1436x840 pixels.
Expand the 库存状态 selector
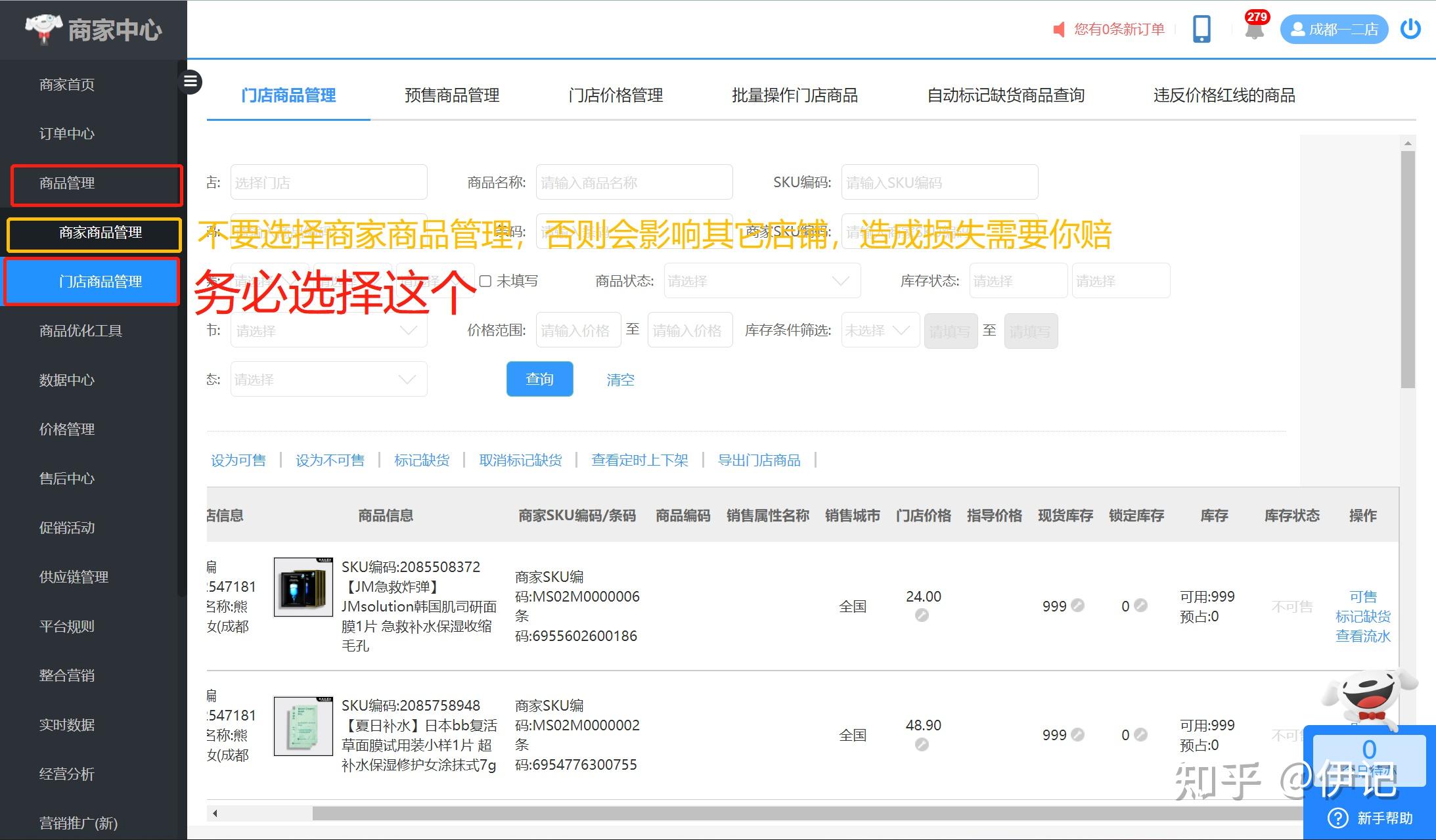1018,280
